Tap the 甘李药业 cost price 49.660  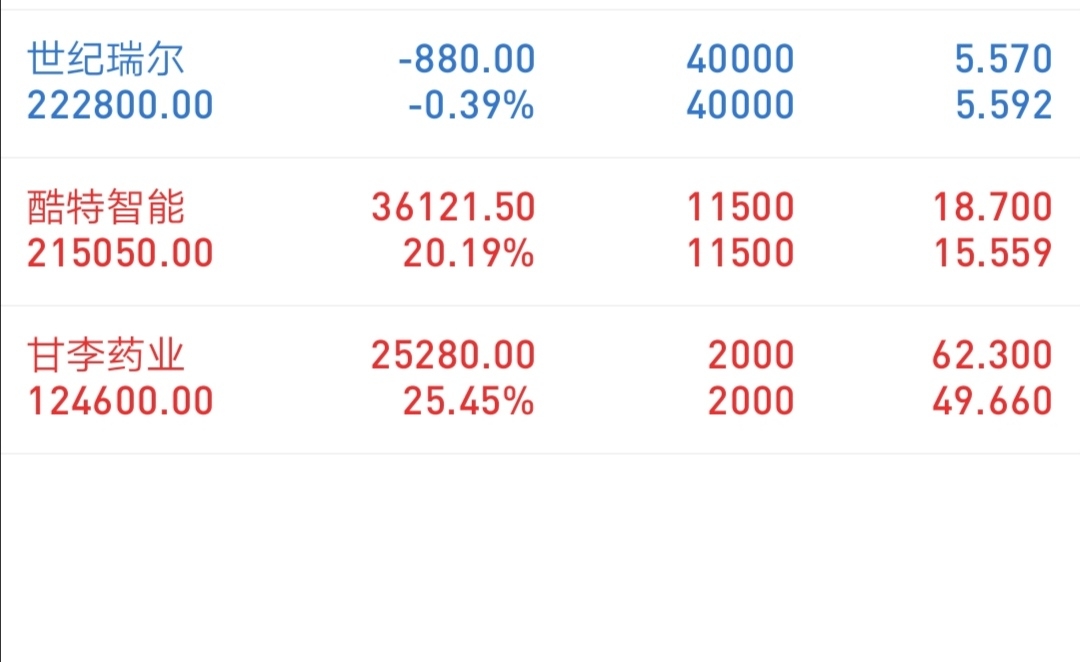click(993, 402)
